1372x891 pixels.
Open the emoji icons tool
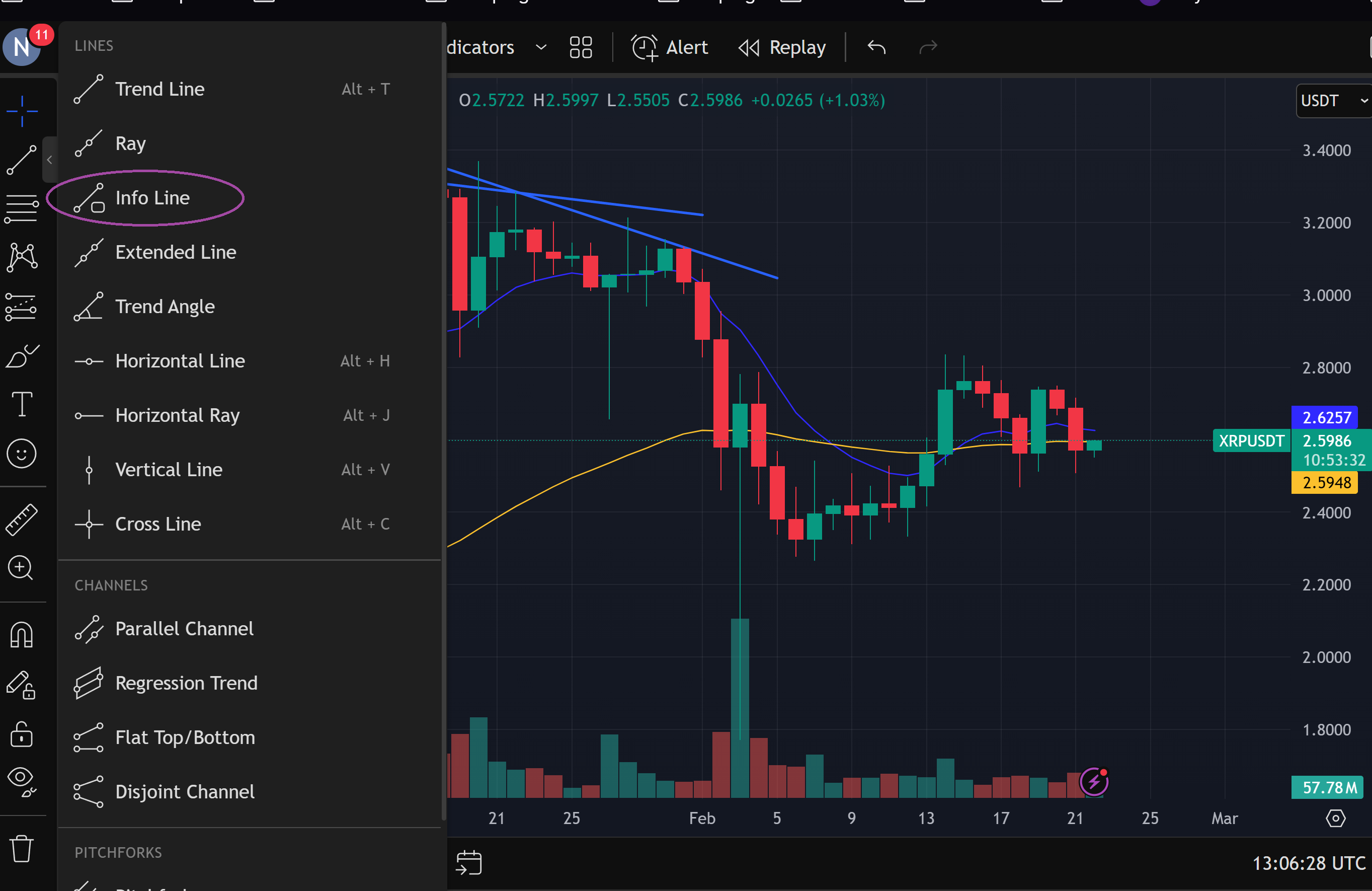tap(22, 454)
